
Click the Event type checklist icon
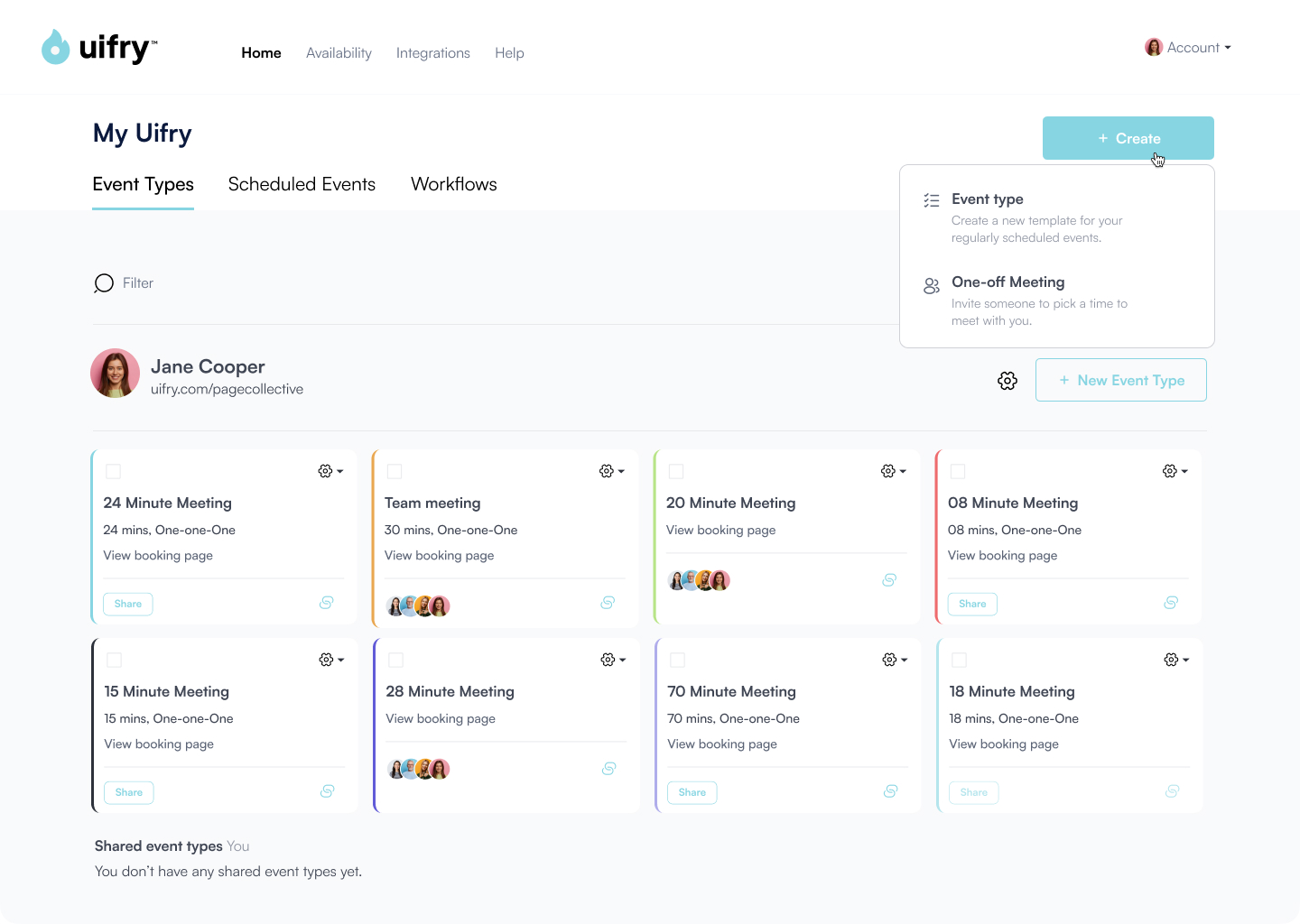(x=932, y=200)
